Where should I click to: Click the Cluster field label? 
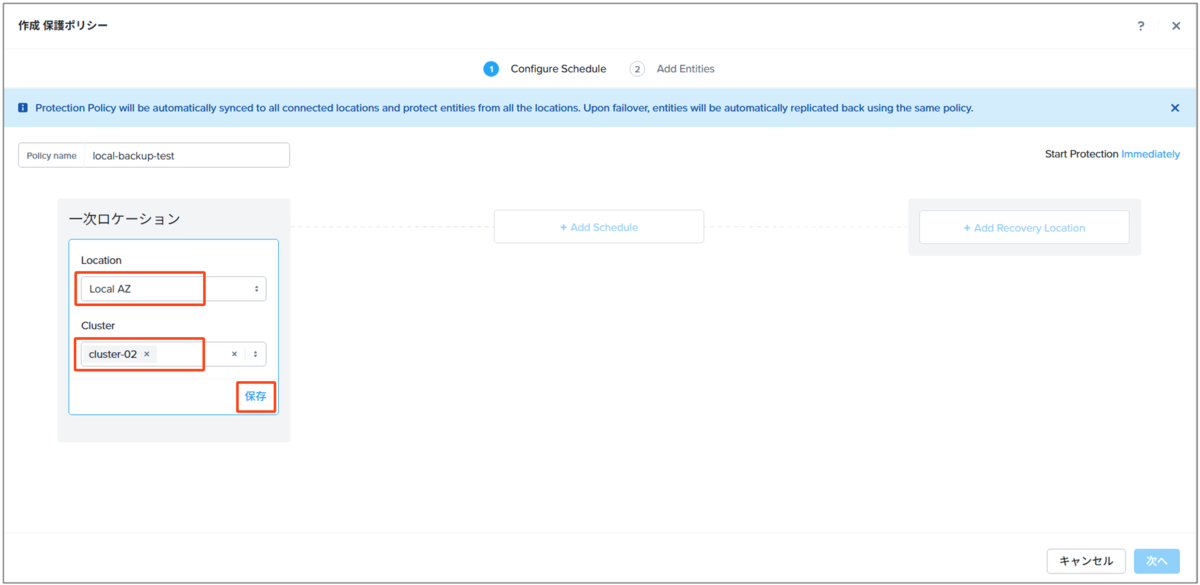(x=98, y=325)
